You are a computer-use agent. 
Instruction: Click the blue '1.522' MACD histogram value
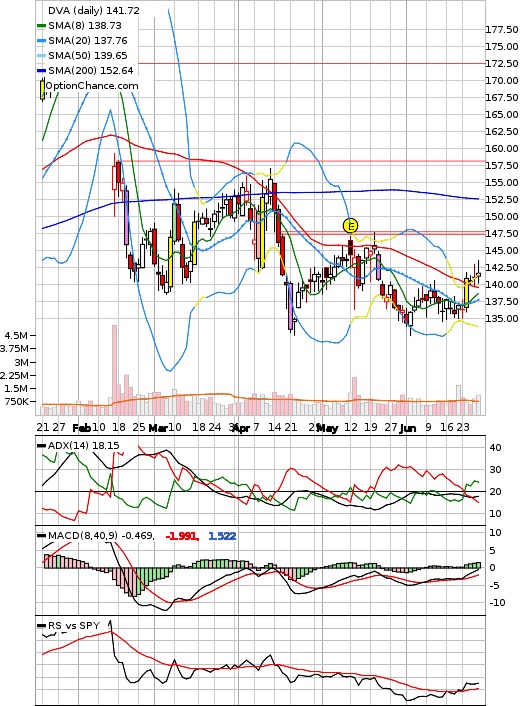(222, 536)
